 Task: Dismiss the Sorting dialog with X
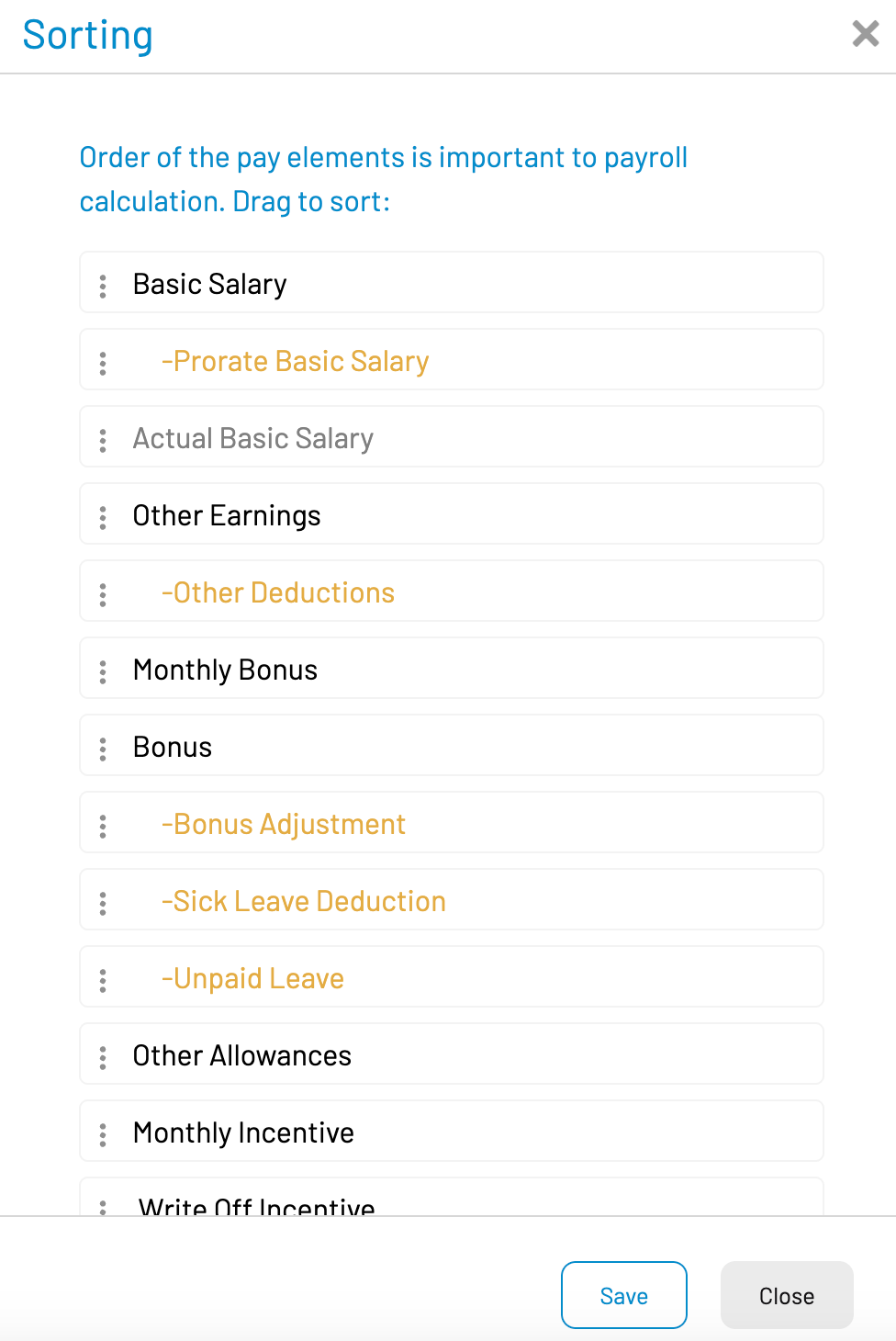(x=865, y=34)
